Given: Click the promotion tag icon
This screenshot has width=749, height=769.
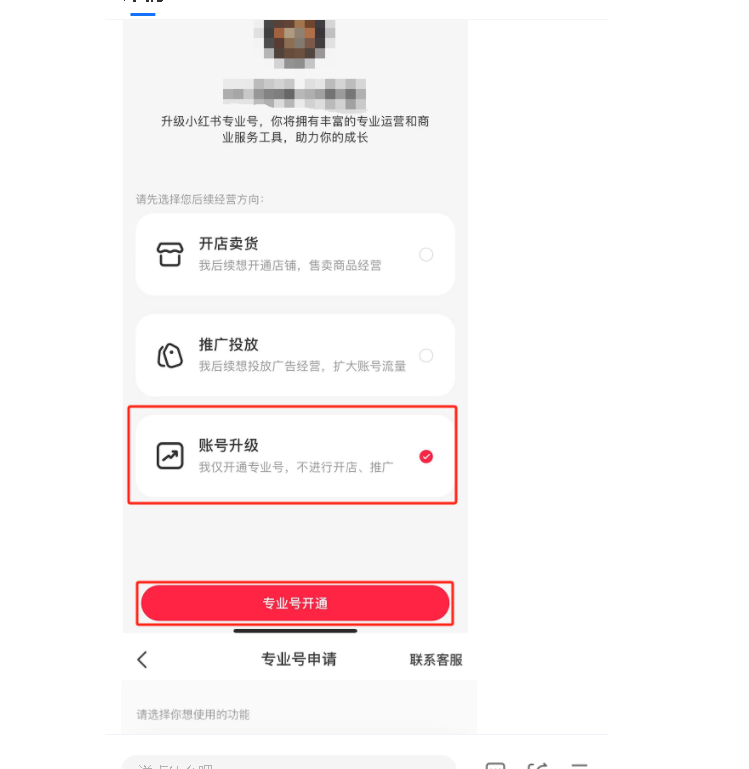Looking at the screenshot, I should coord(170,355).
